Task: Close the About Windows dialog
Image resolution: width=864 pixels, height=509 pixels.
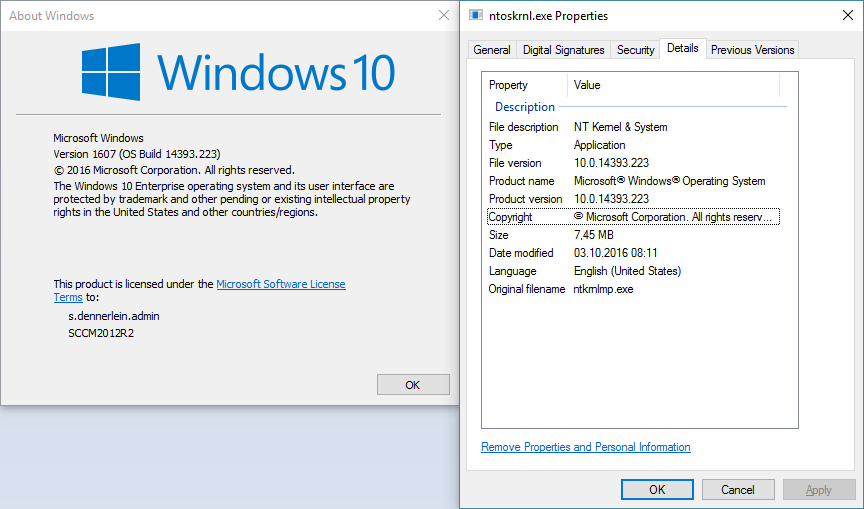Action: point(444,15)
